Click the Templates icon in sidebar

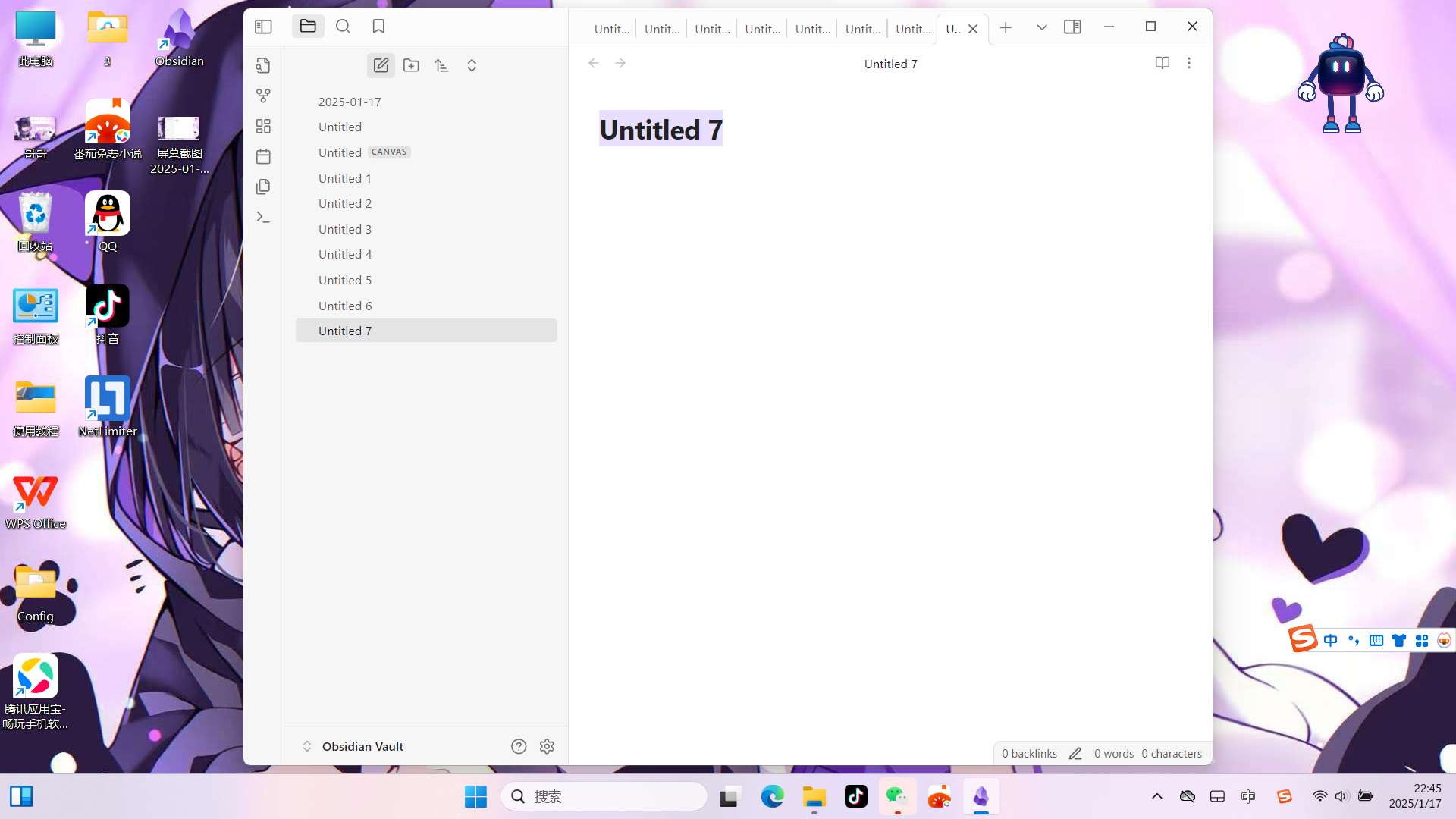tap(263, 187)
